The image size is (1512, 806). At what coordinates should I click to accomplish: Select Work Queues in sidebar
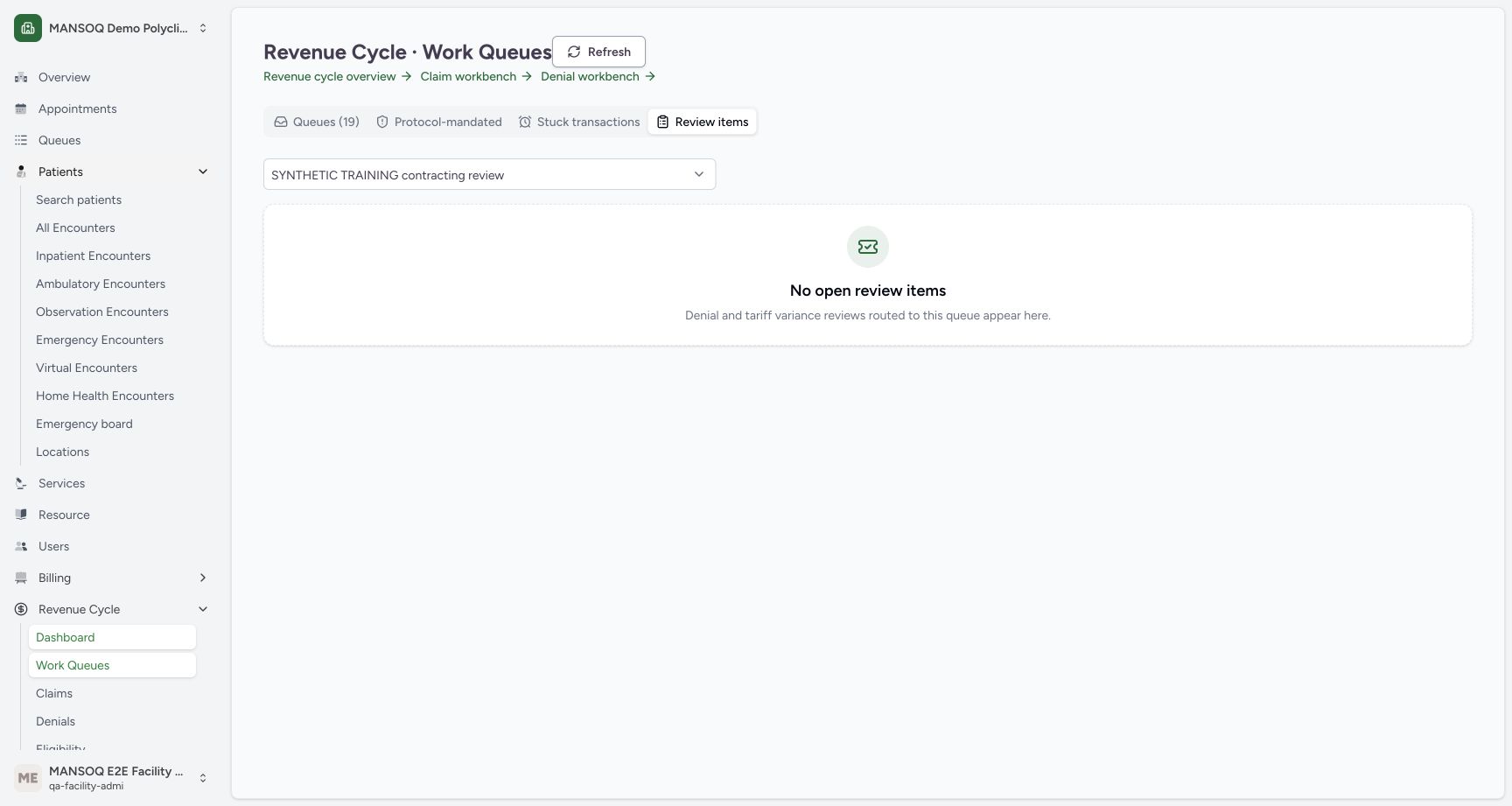tap(112, 665)
